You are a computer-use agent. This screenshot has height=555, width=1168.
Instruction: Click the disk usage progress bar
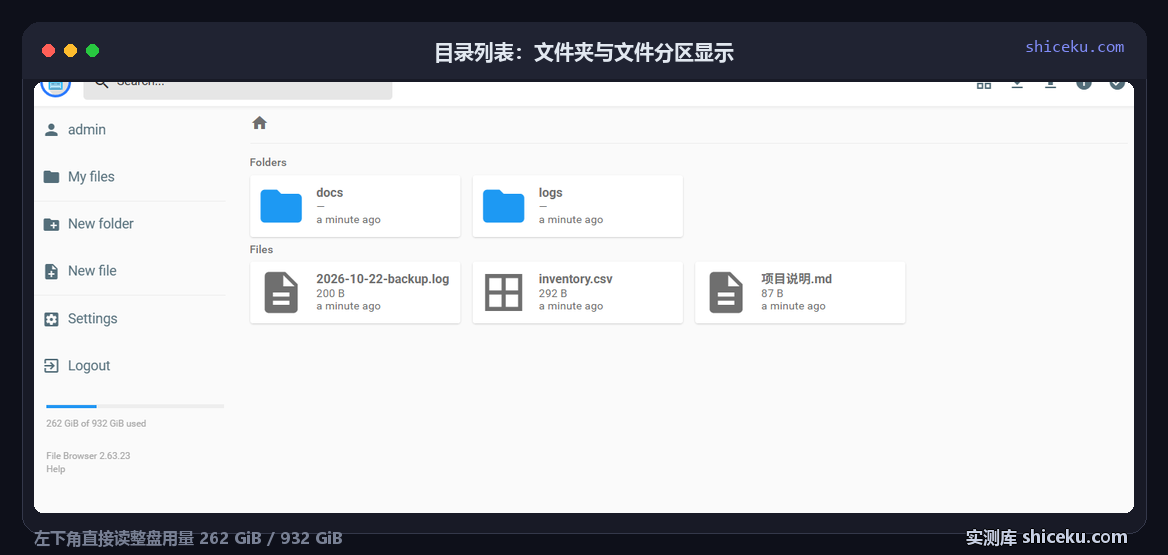[x=135, y=406]
